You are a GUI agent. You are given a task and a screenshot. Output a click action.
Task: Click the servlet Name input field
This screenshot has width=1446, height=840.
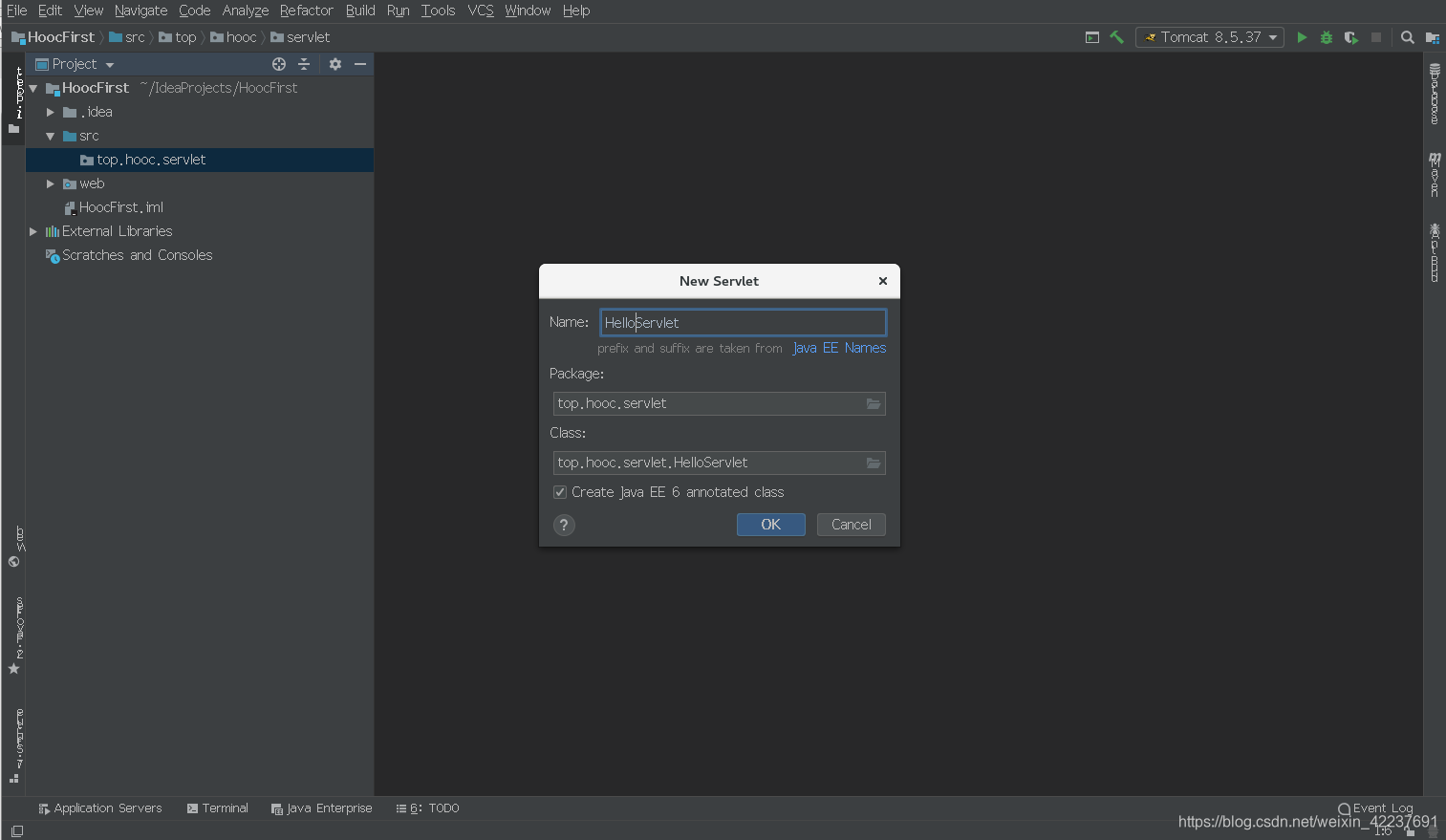744,323
